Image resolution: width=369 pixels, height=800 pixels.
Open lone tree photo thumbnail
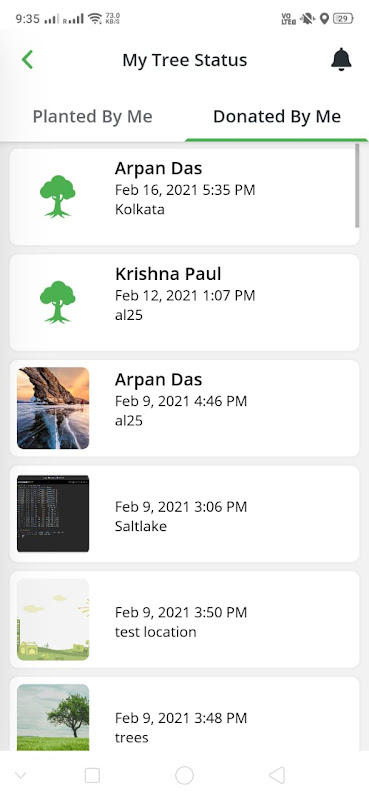(x=53, y=717)
